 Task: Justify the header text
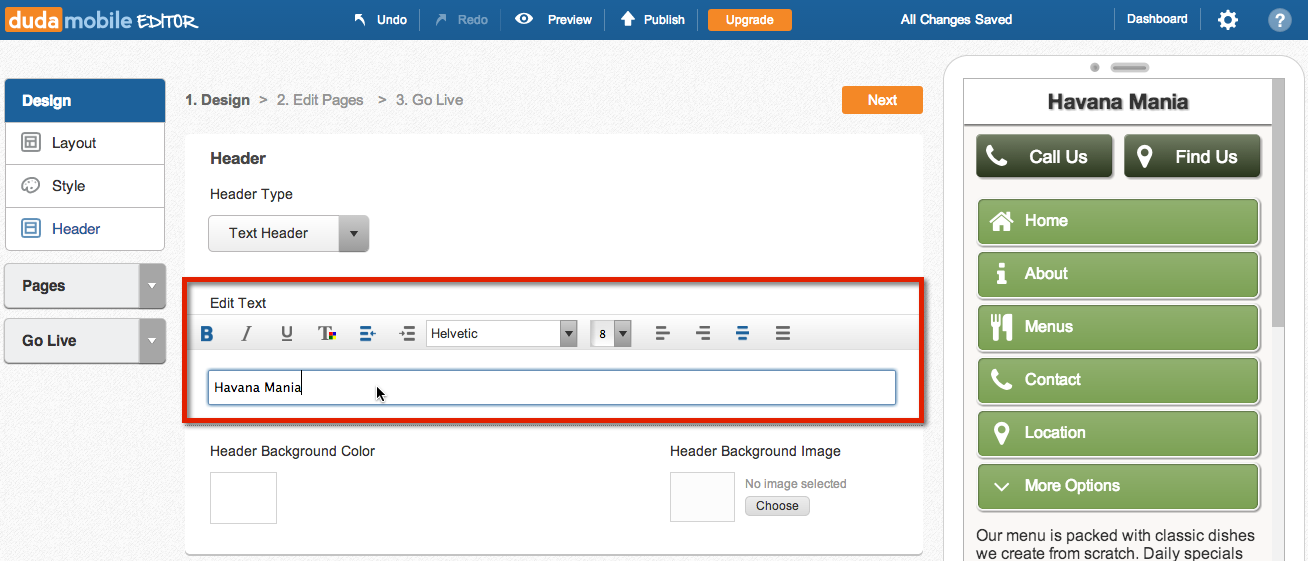[x=783, y=334]
